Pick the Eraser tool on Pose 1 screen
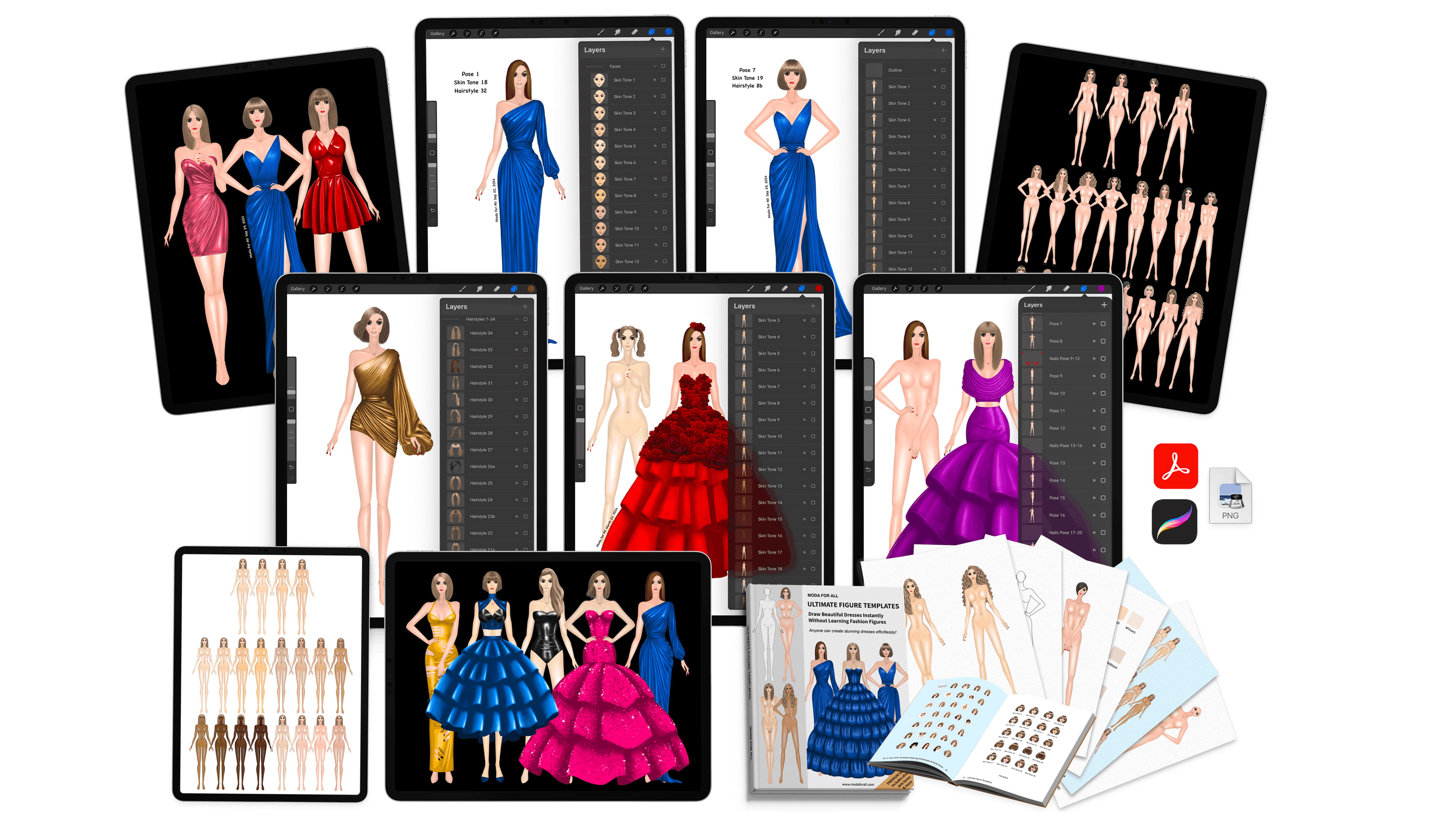Viewport: 1456px width, 819px height. (x=635, y=33)
